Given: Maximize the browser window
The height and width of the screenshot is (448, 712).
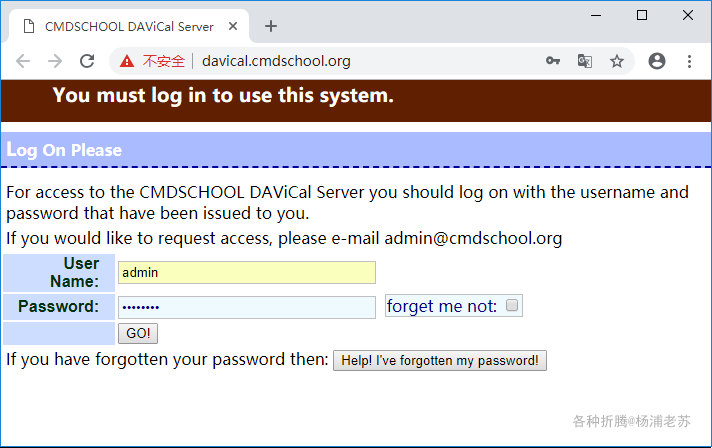Looking at the screenshot, I should 642,15.
